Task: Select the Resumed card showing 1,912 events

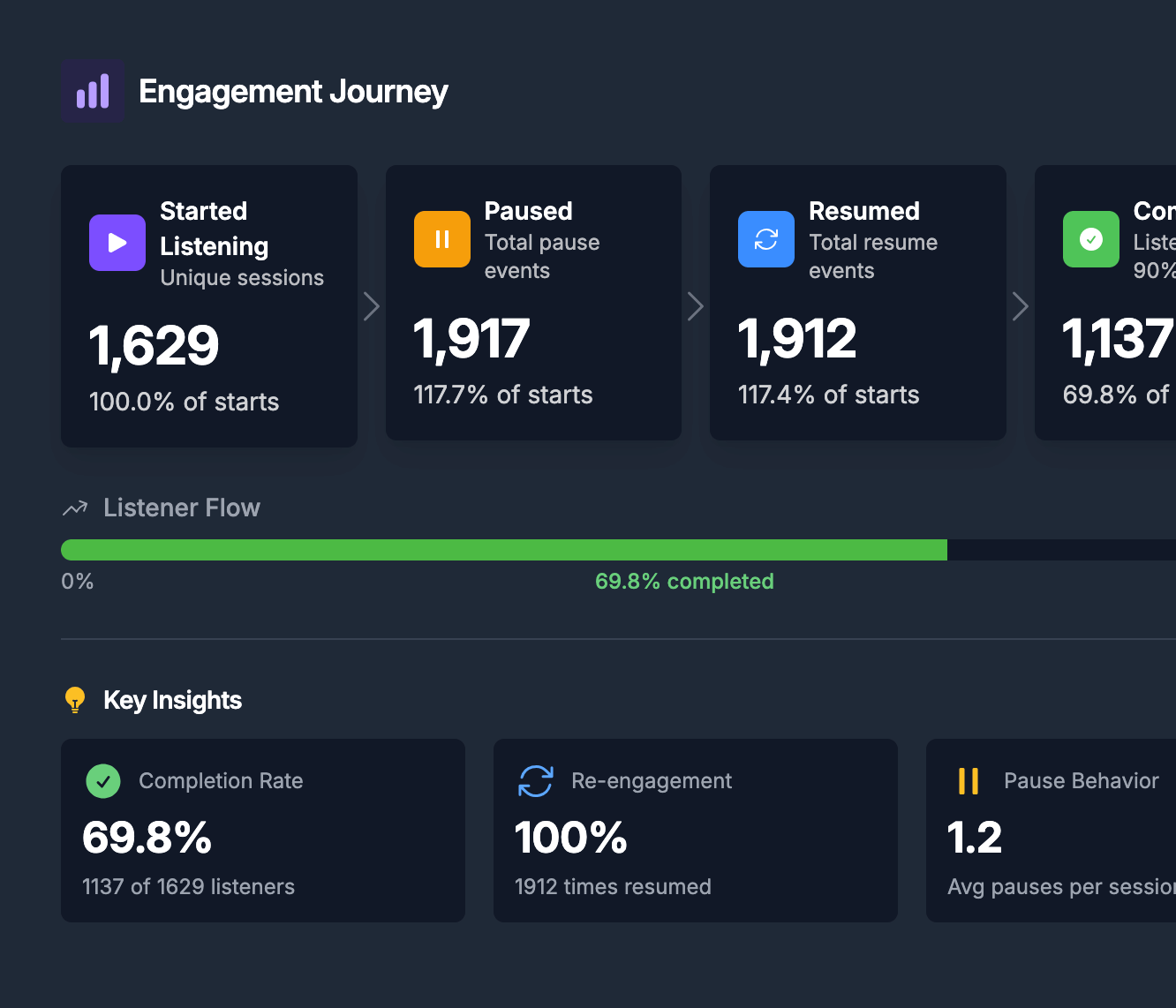Action: click(857, 303)
